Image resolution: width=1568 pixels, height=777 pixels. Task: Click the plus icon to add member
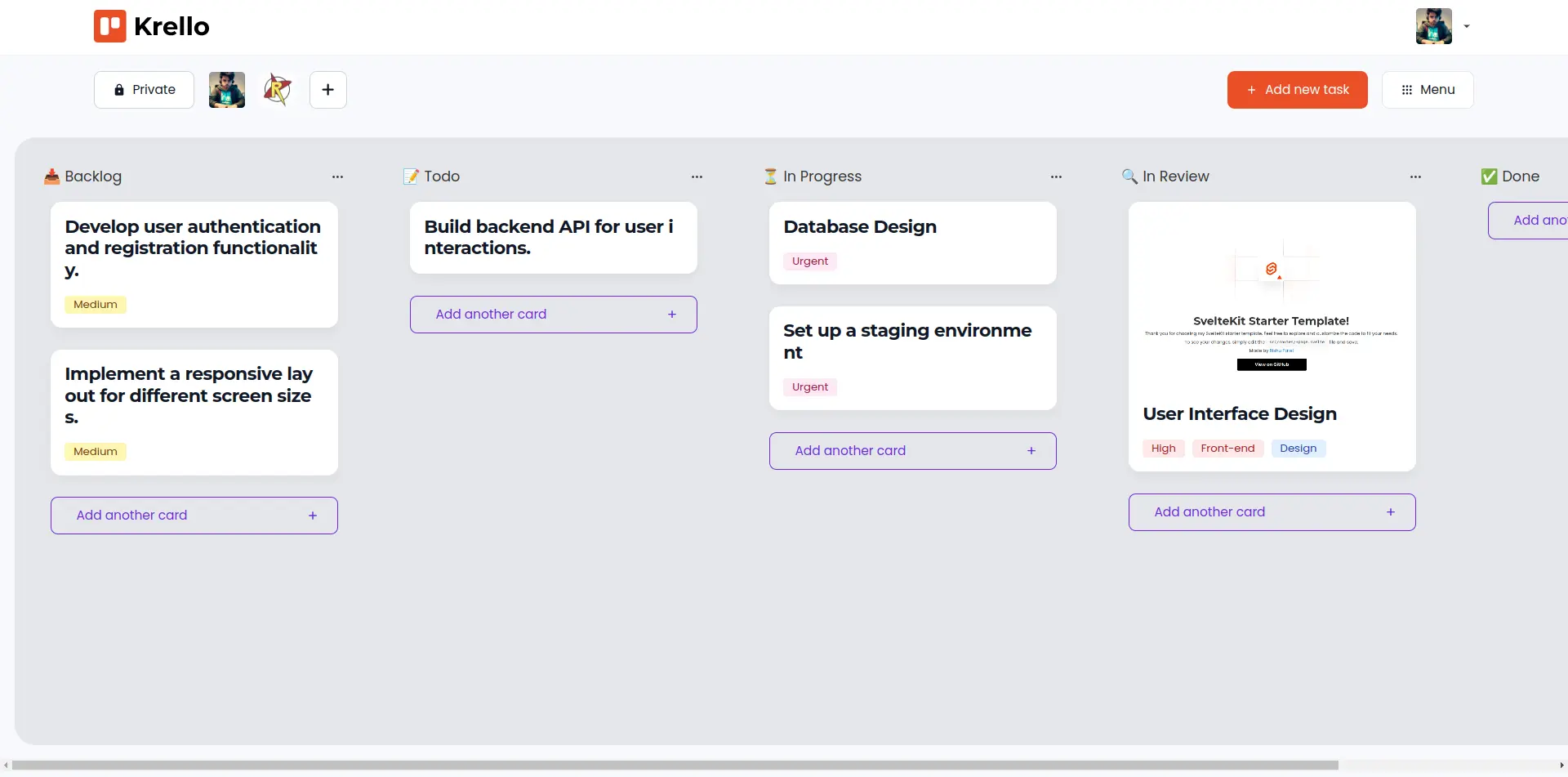pyautogui.click(x=327, y=90)
